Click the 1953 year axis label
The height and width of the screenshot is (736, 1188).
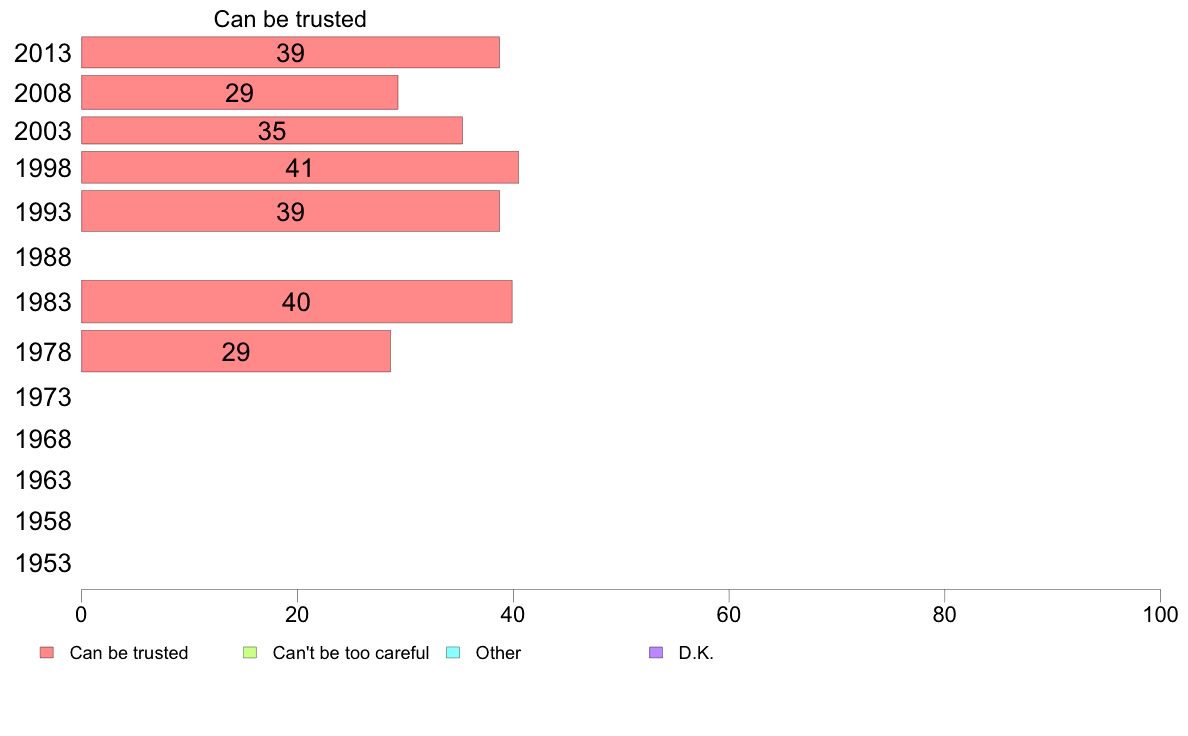43,564
